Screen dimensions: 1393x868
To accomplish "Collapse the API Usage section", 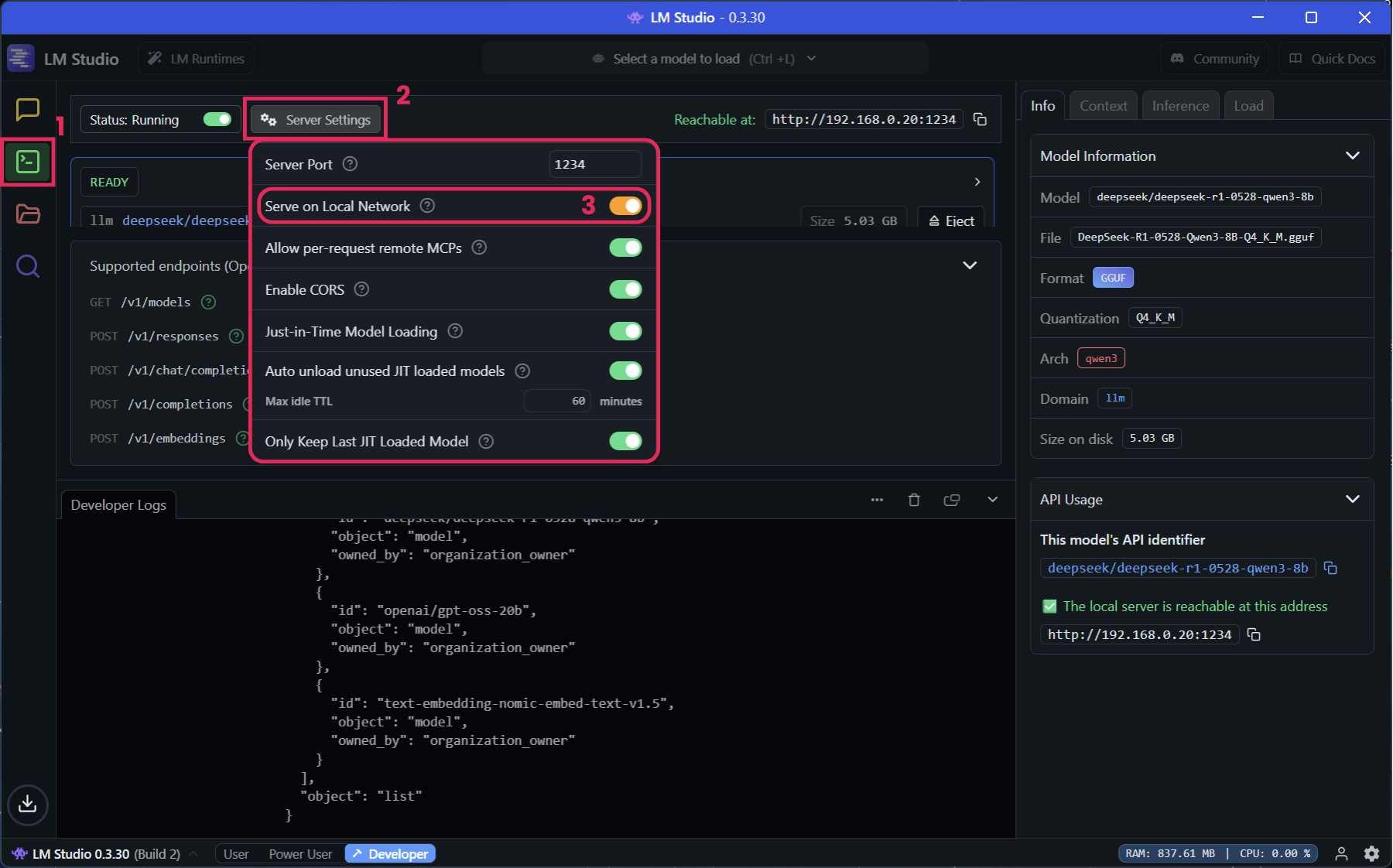I will tap(1353, 499).
